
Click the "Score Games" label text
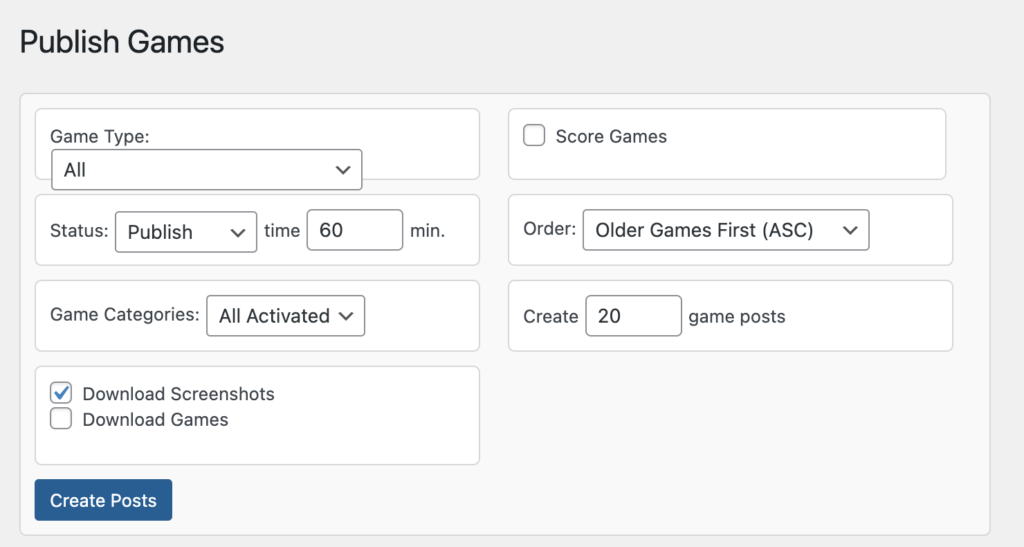[x=611, y=136]
